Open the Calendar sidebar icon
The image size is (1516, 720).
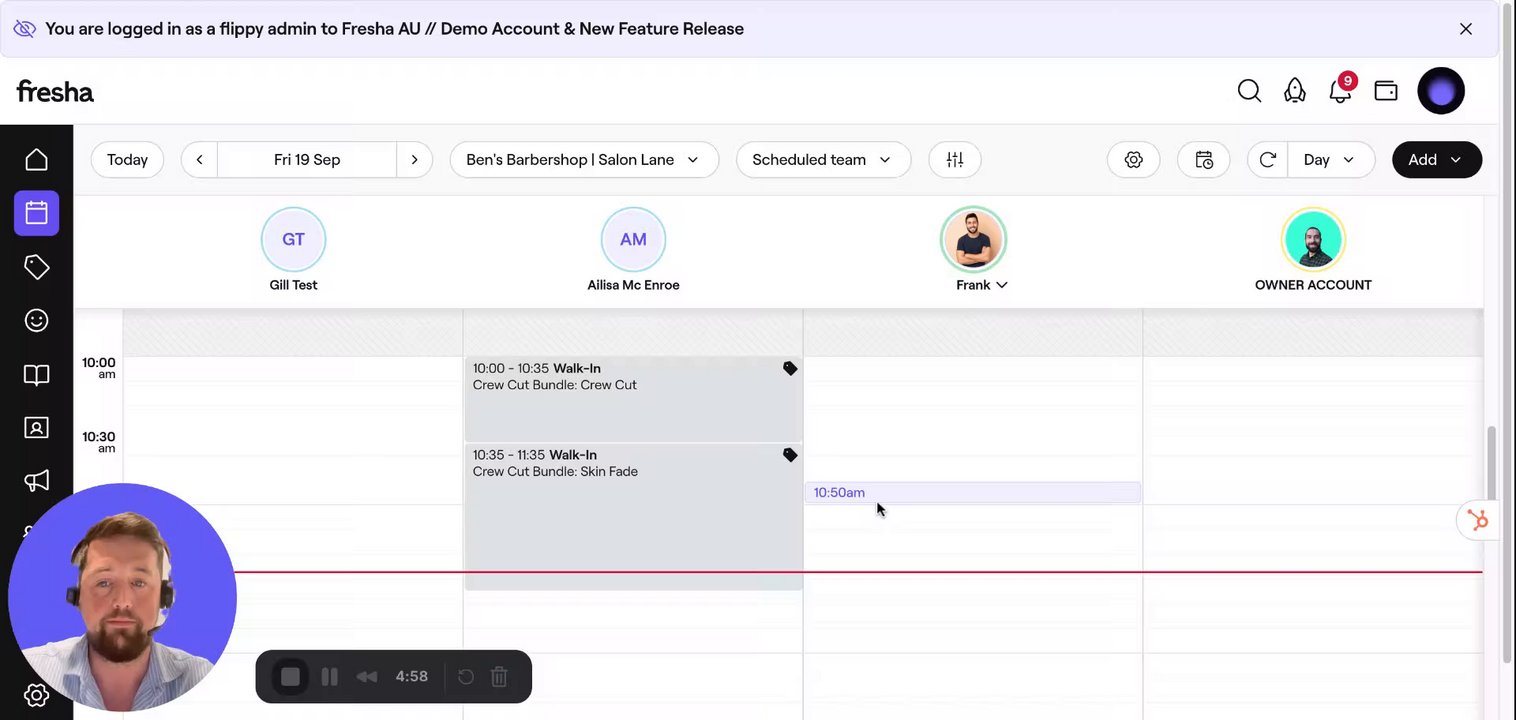pyautogui.click(x=36, y=213)
